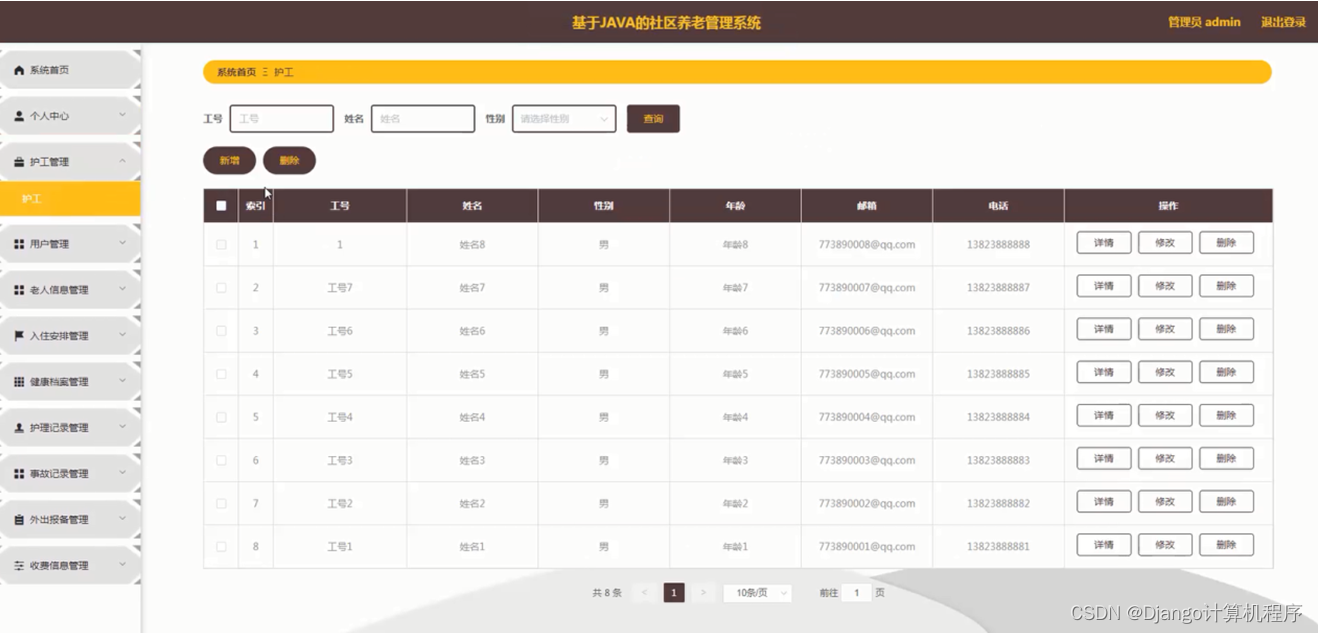Check the checkbox beside 姓名1 row
Viewport: 1318px width, 633px height.
(x=222, y=546)
